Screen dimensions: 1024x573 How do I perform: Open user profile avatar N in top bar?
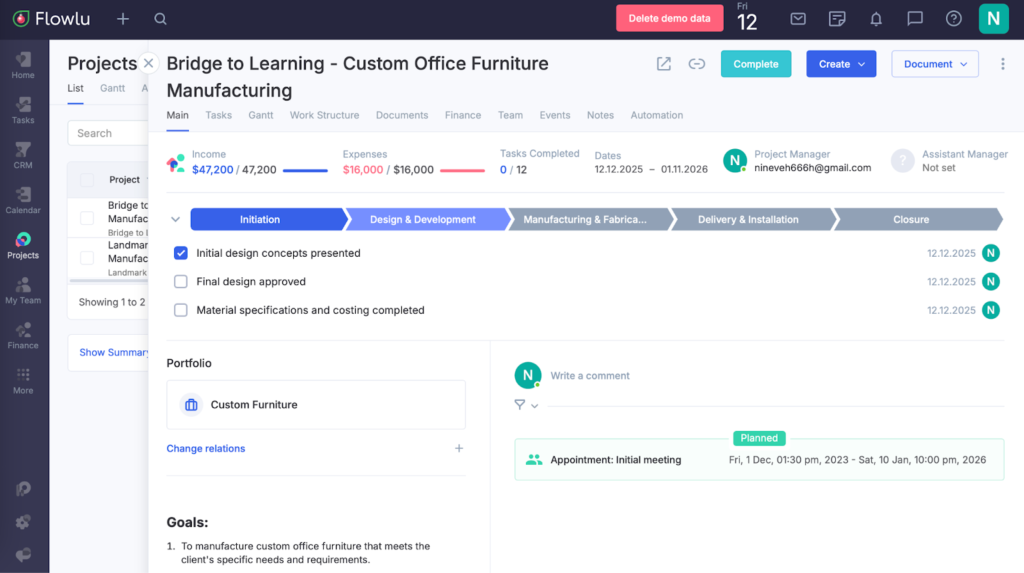point(993,18)
